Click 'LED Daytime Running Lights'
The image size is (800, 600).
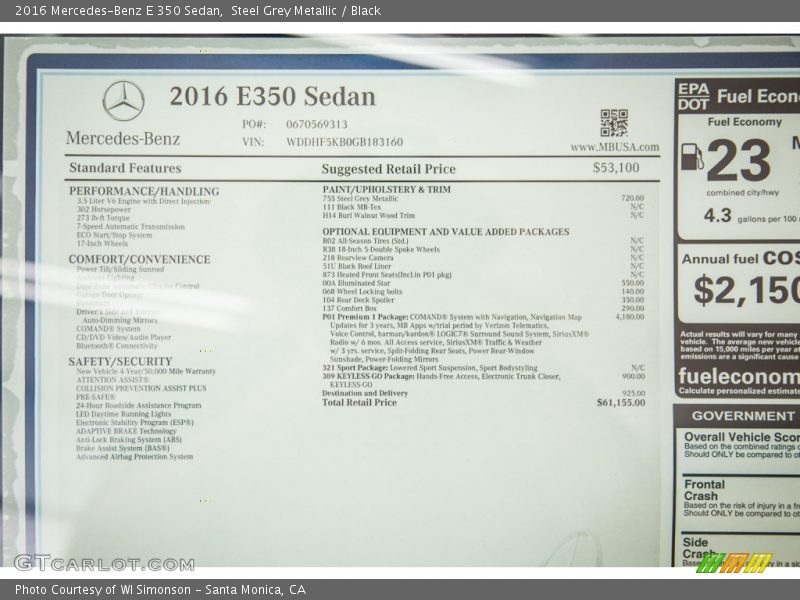click(123, 414)
